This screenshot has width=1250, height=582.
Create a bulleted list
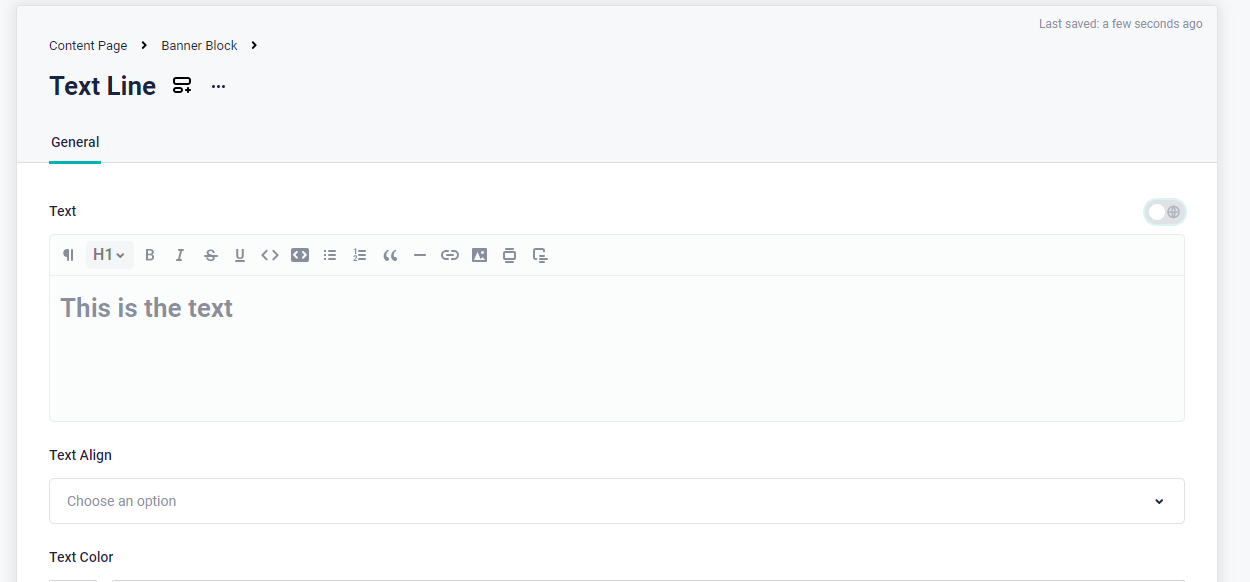(330, 255)
